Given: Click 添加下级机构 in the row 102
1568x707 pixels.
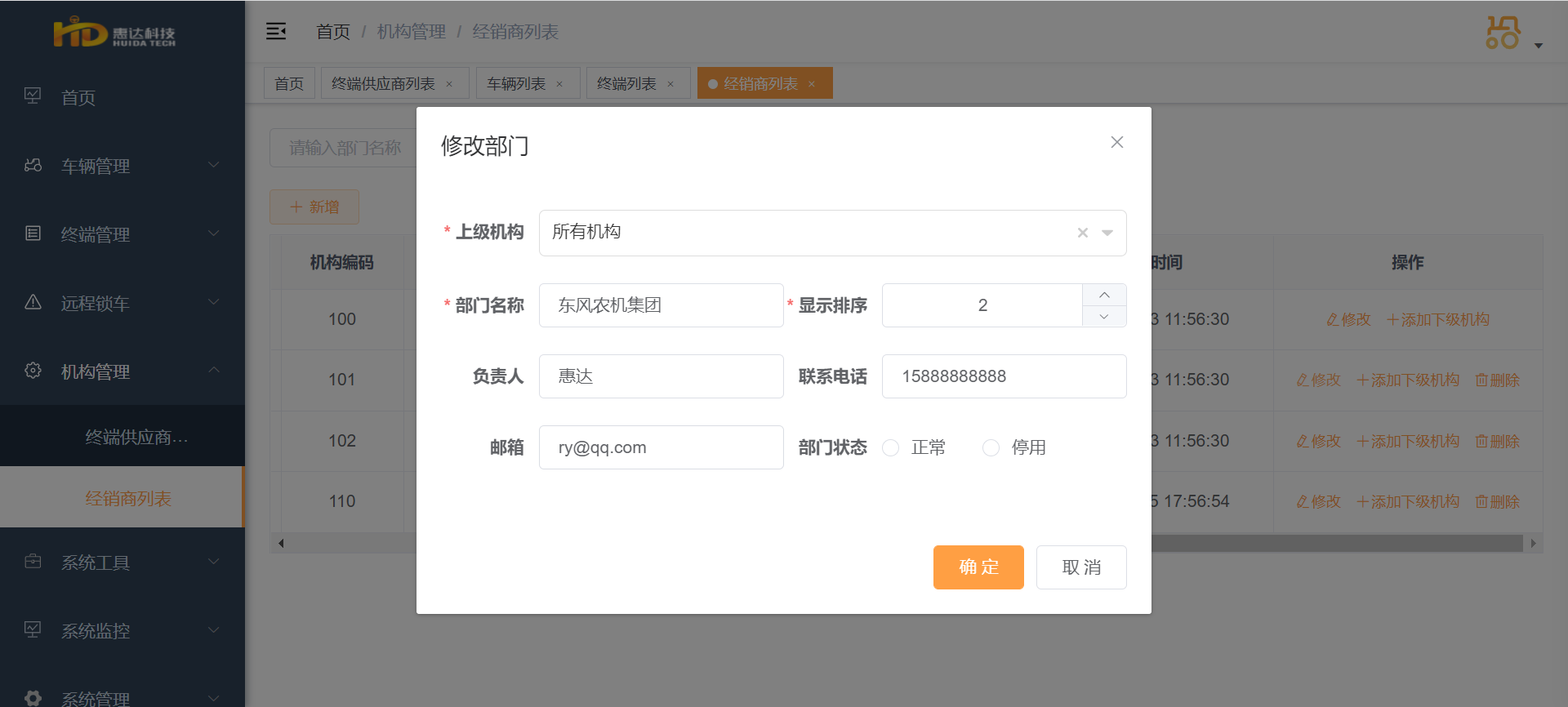Looking at the screenshot, I should pos(1408,441).
